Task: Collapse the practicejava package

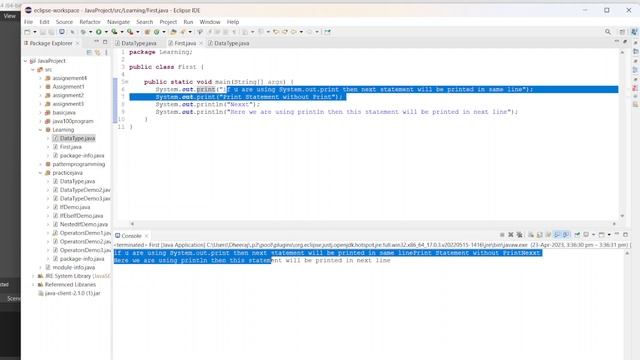Action: 40,173
